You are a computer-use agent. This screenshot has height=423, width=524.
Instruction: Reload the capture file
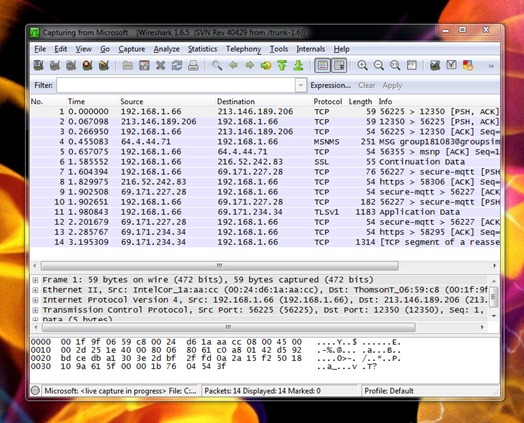coord(177,65)
